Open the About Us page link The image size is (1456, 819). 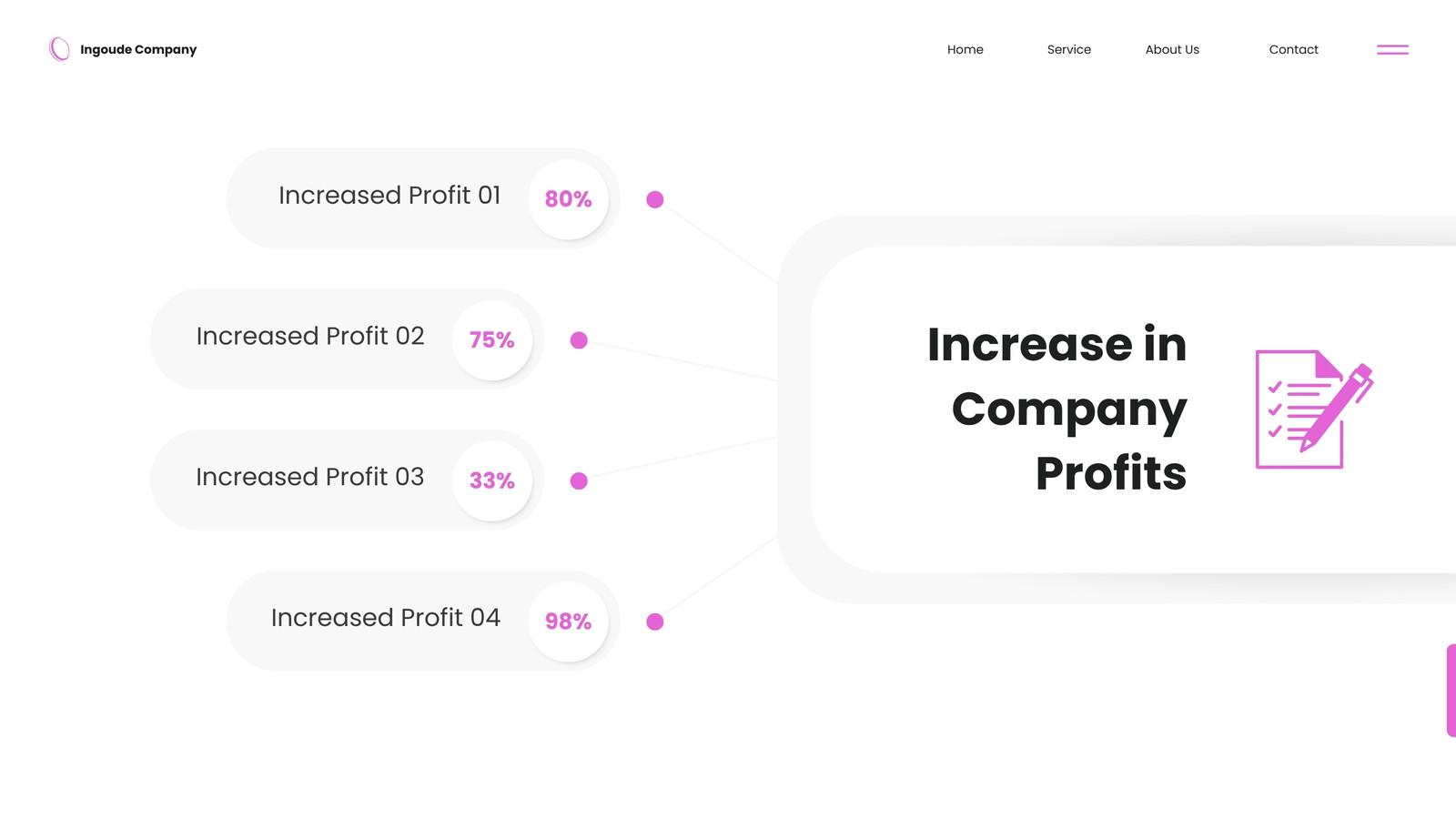click(x=1172, y=49)
